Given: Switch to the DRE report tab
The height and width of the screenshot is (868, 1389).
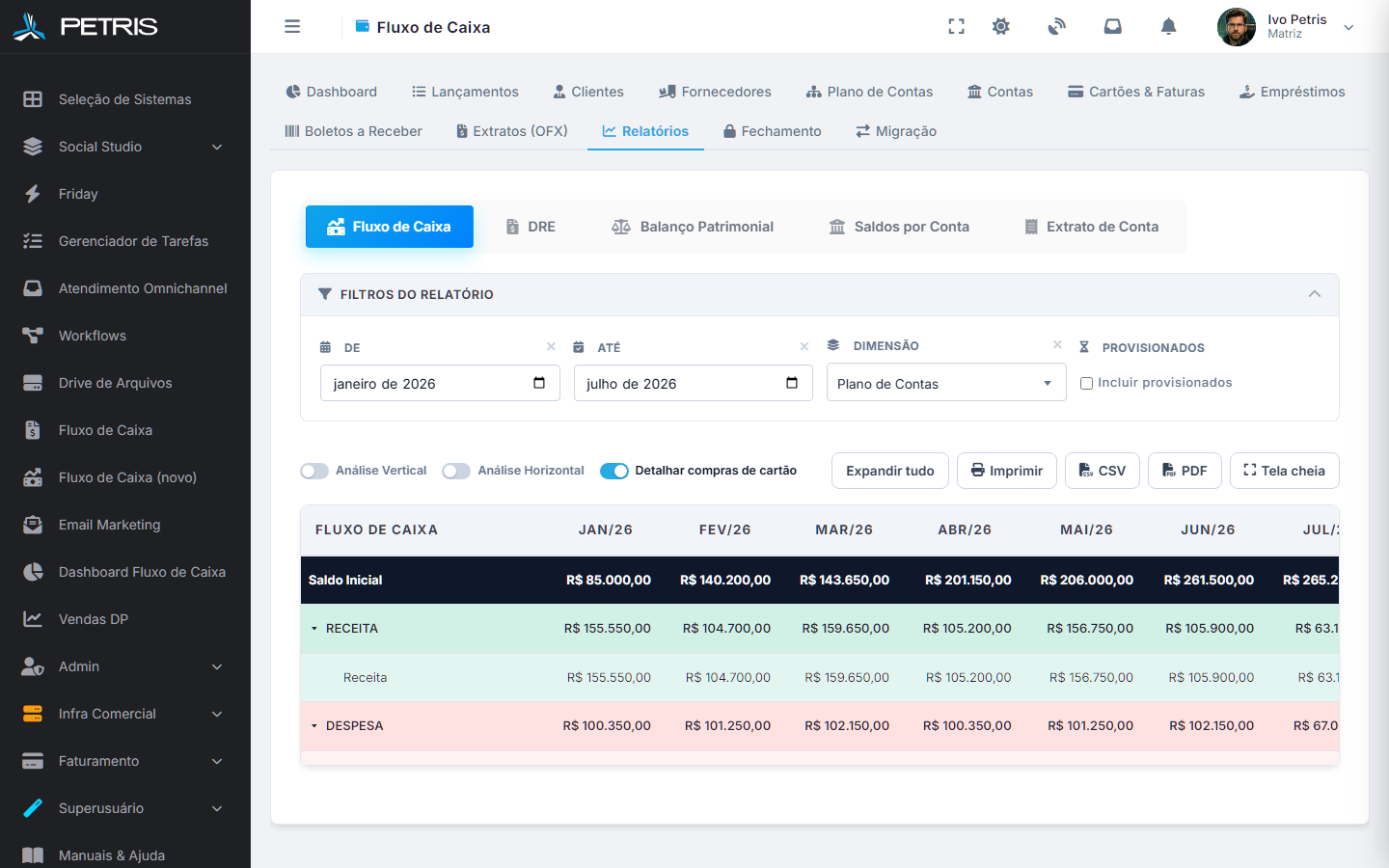Looking at the screenshot, I should click(531, 227).
